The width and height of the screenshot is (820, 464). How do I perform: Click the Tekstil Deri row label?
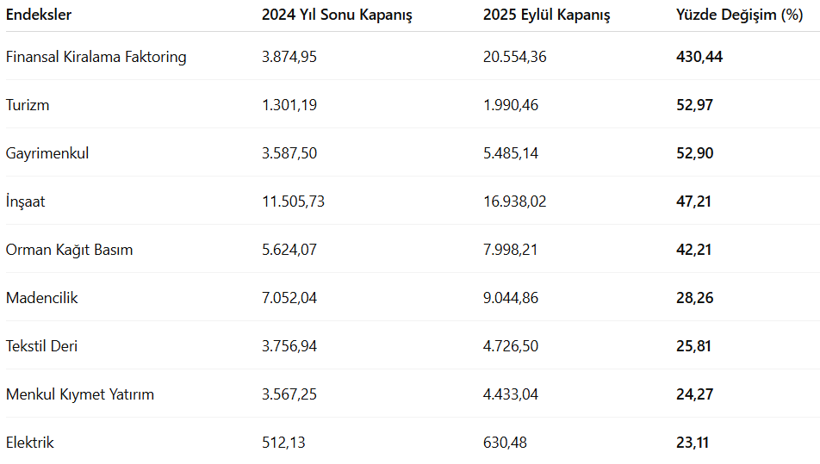tap(41, 346)
